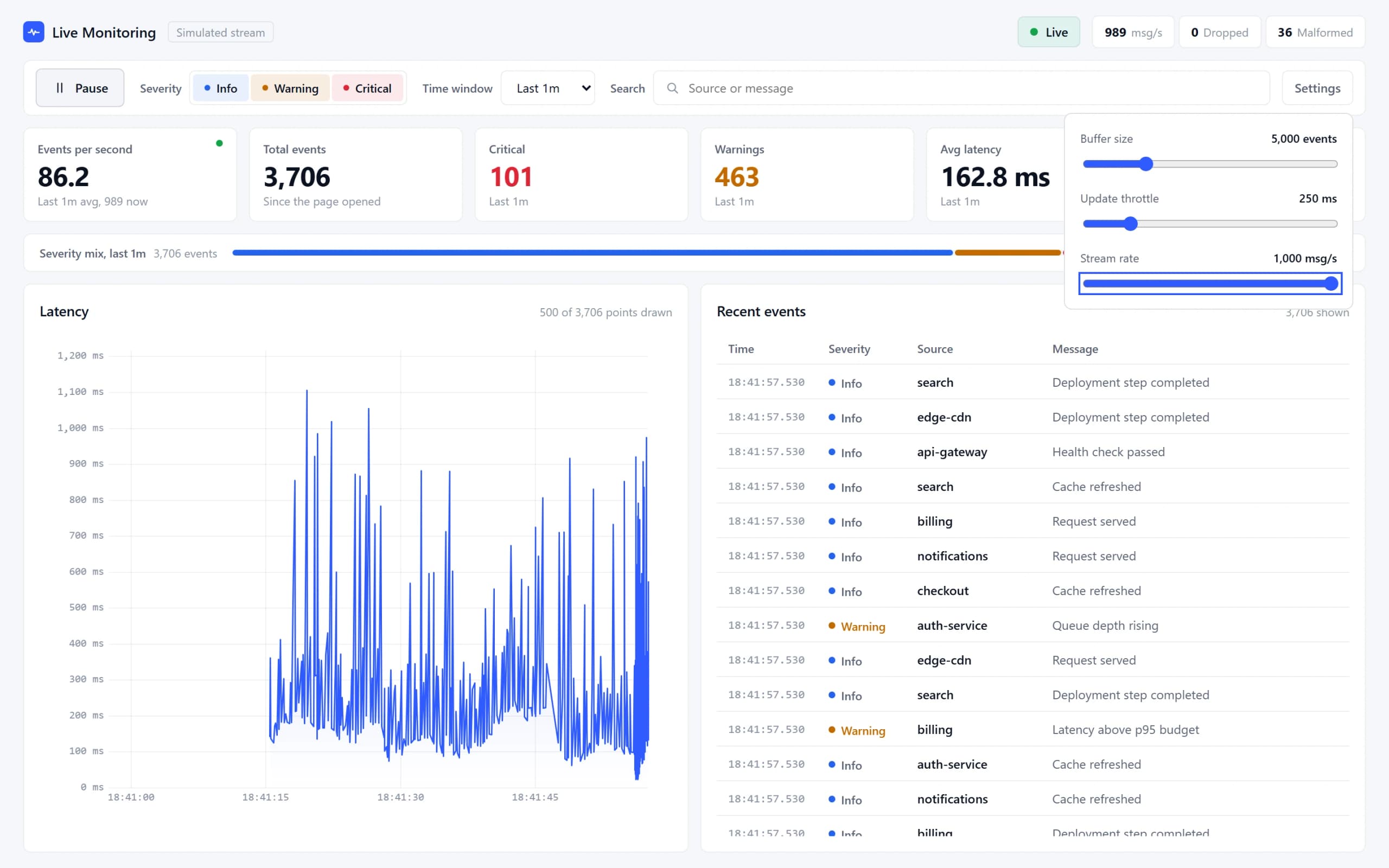Click the 500 of 3,706 points drawn label
This screenshot has height=868, width=1389.
606,312
